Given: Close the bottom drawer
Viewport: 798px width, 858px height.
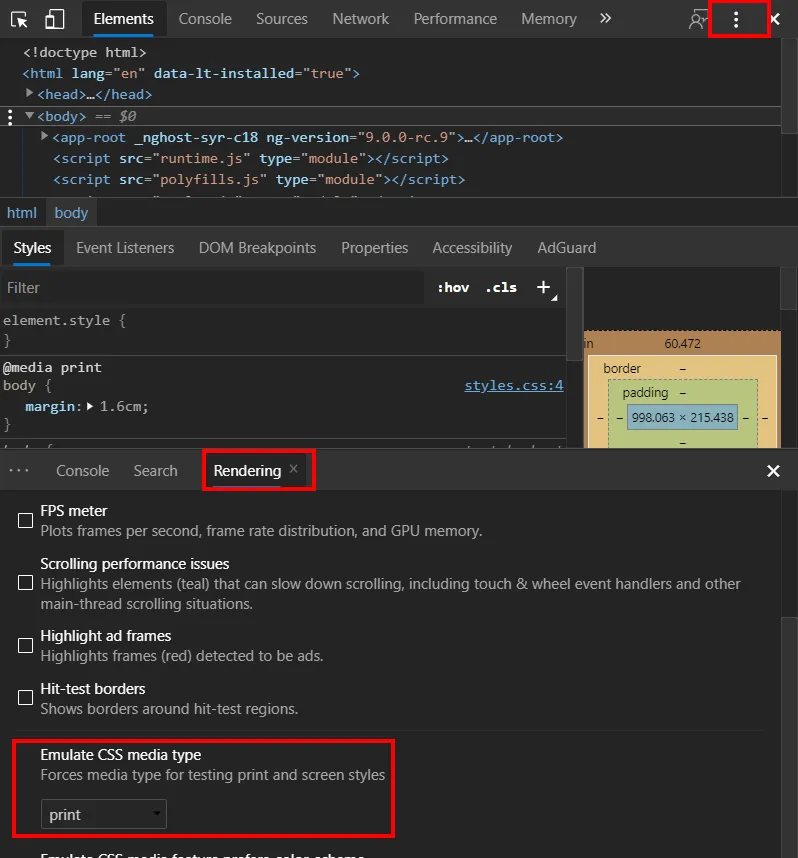Looking at the screenshot, I should (773, 471).
